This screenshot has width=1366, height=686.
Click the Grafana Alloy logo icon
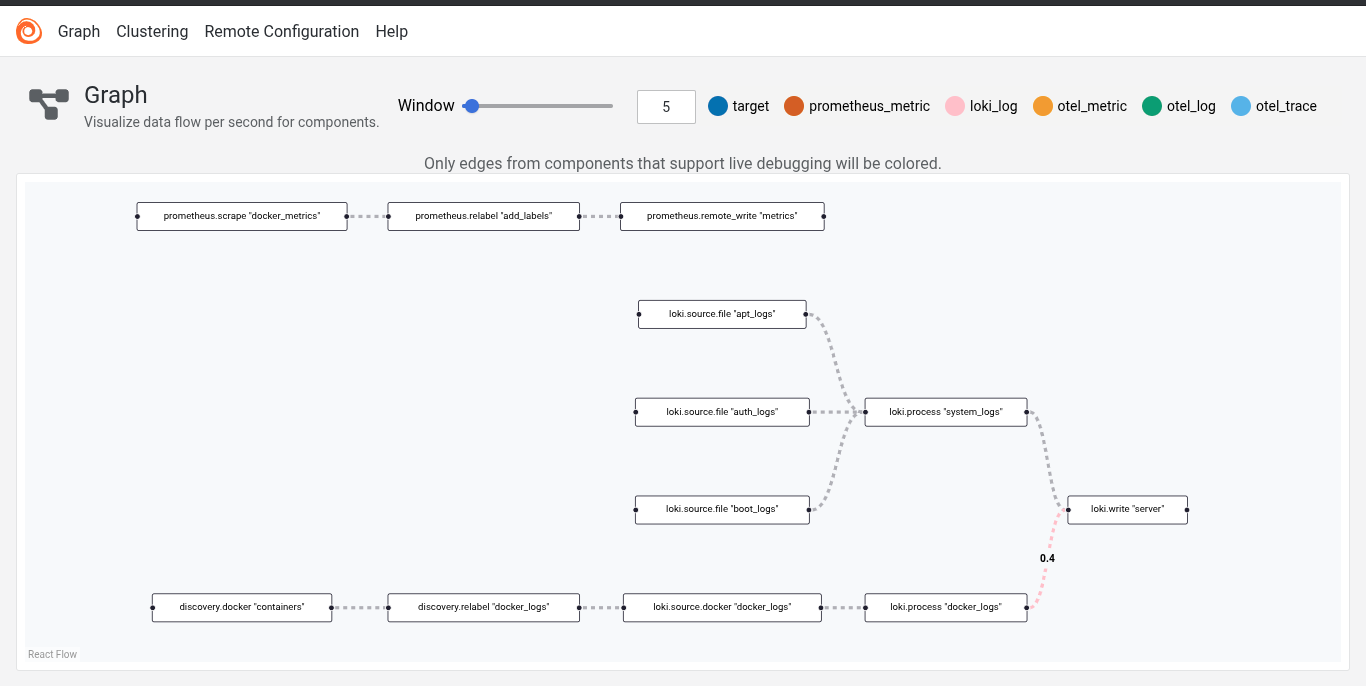pyautogui.click(x=28, y=30)
